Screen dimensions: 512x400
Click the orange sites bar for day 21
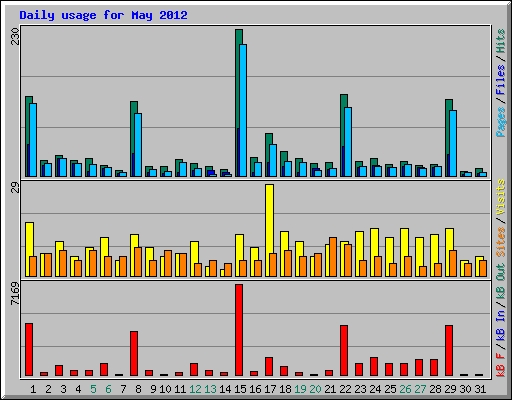point(333,257)
